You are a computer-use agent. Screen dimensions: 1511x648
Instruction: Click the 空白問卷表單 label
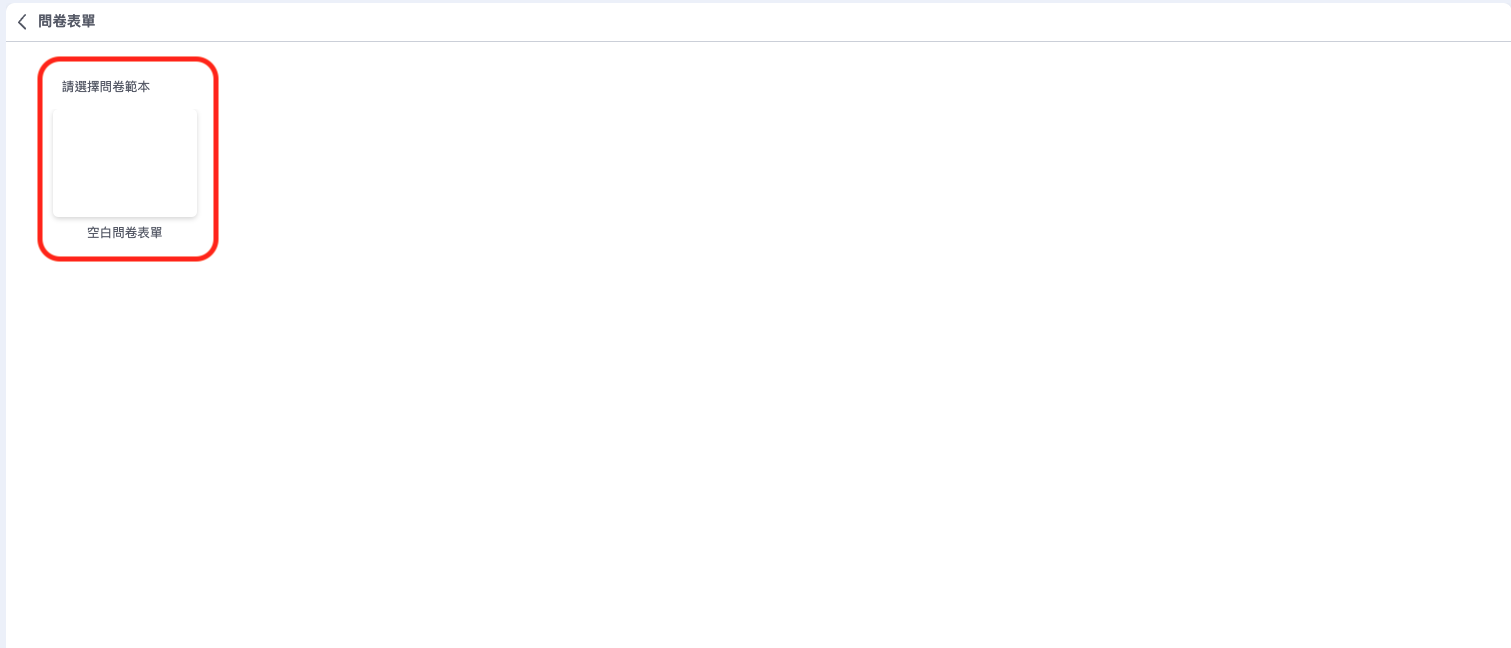tap(125, 233)
